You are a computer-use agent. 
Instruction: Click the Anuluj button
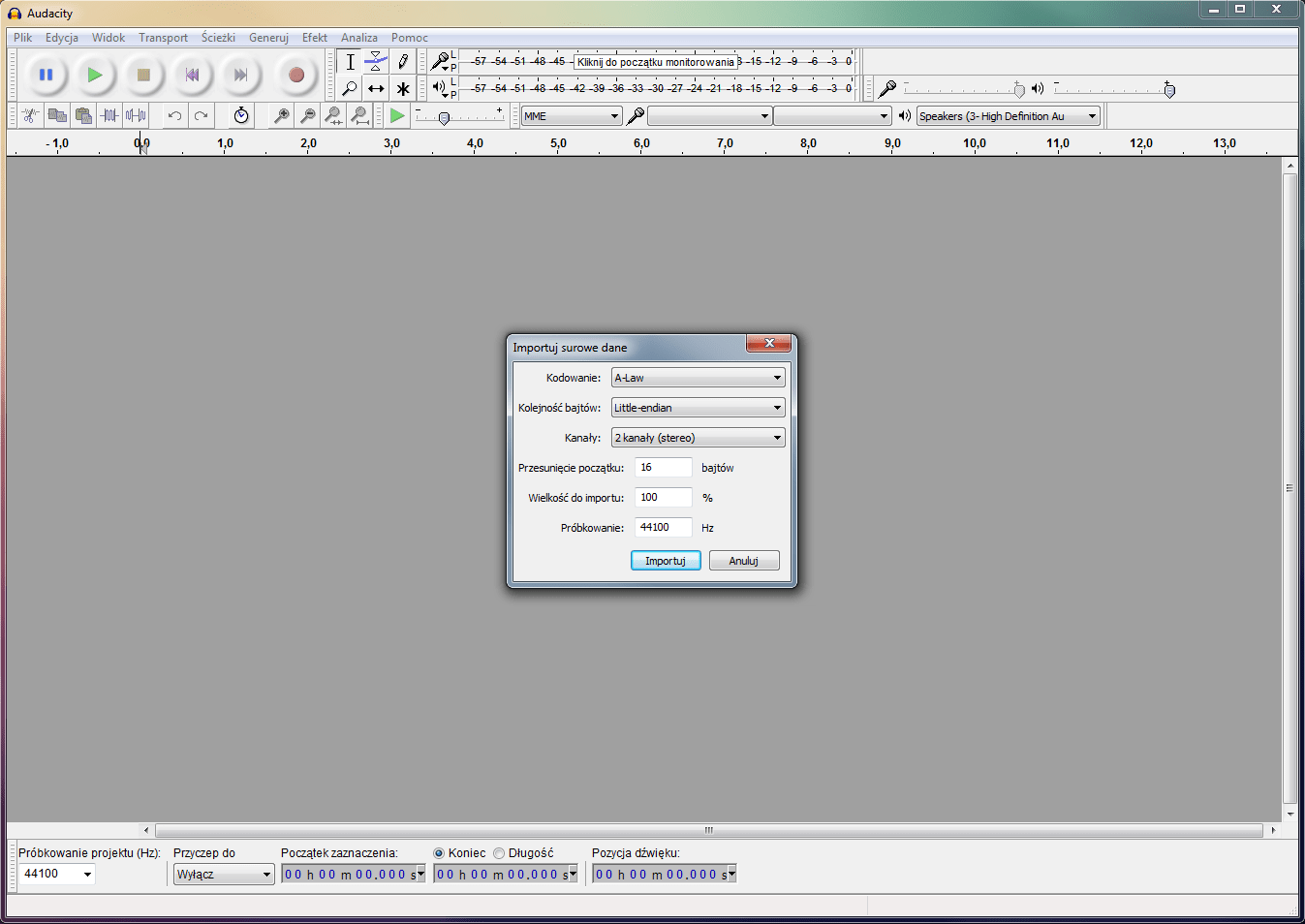click(744, 561)
